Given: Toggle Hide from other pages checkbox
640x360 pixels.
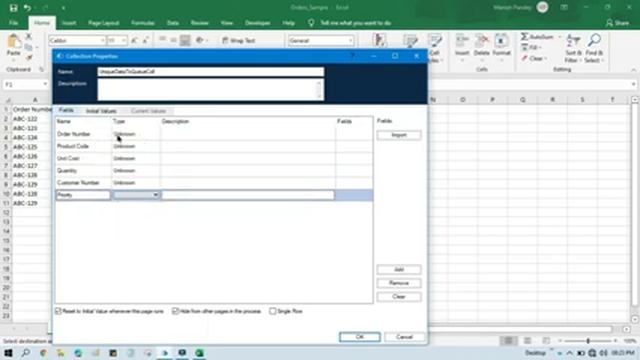Looking at the screenshot, I should [x=176, y=311].
